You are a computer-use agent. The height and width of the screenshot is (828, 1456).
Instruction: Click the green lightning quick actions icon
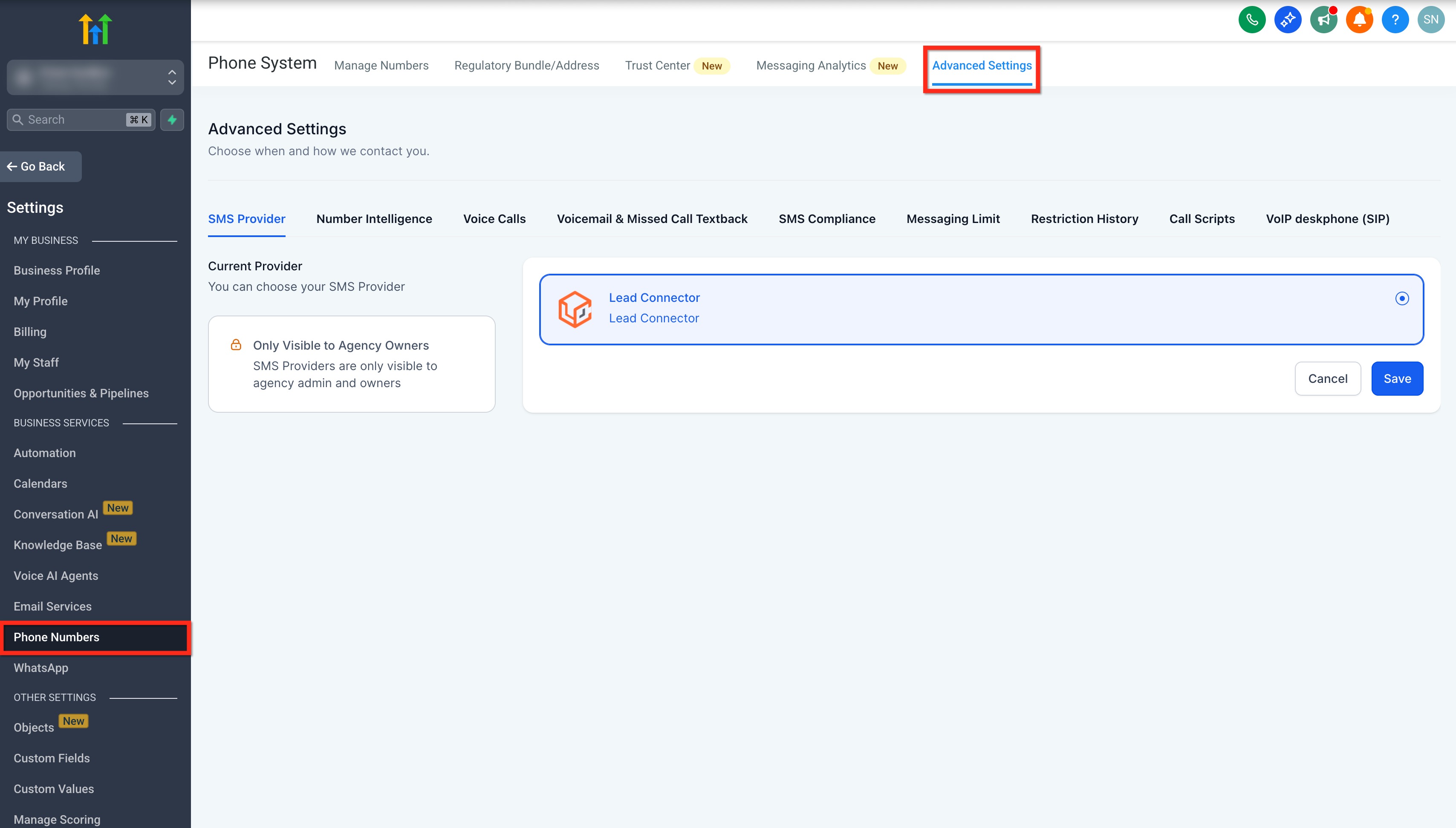point(172,119)
